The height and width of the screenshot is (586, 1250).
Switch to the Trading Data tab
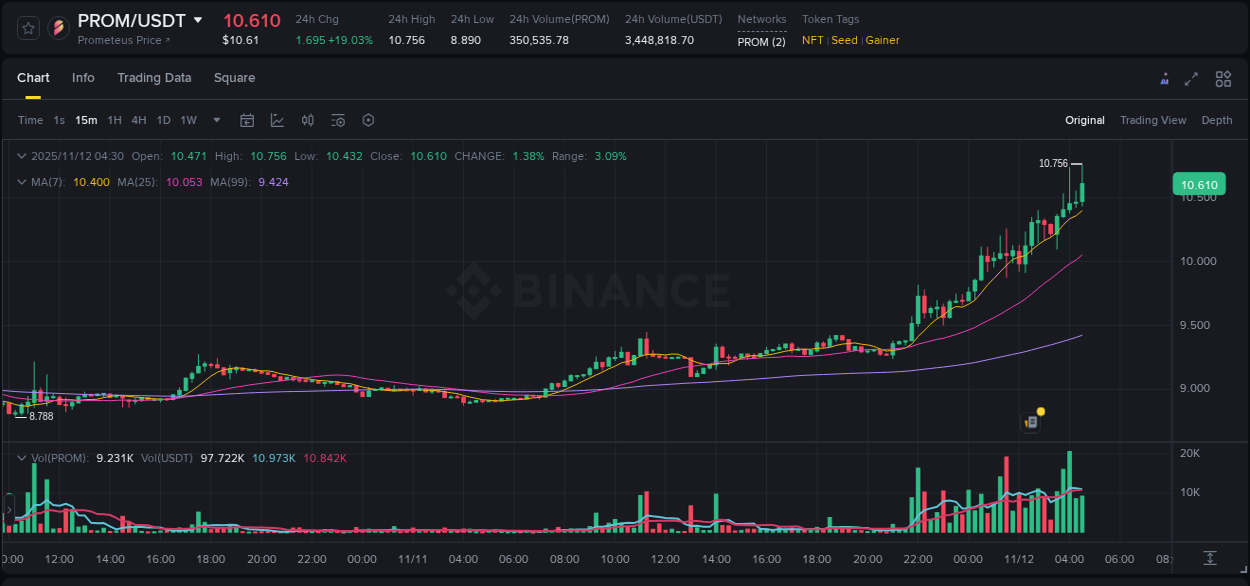(154, 77)
